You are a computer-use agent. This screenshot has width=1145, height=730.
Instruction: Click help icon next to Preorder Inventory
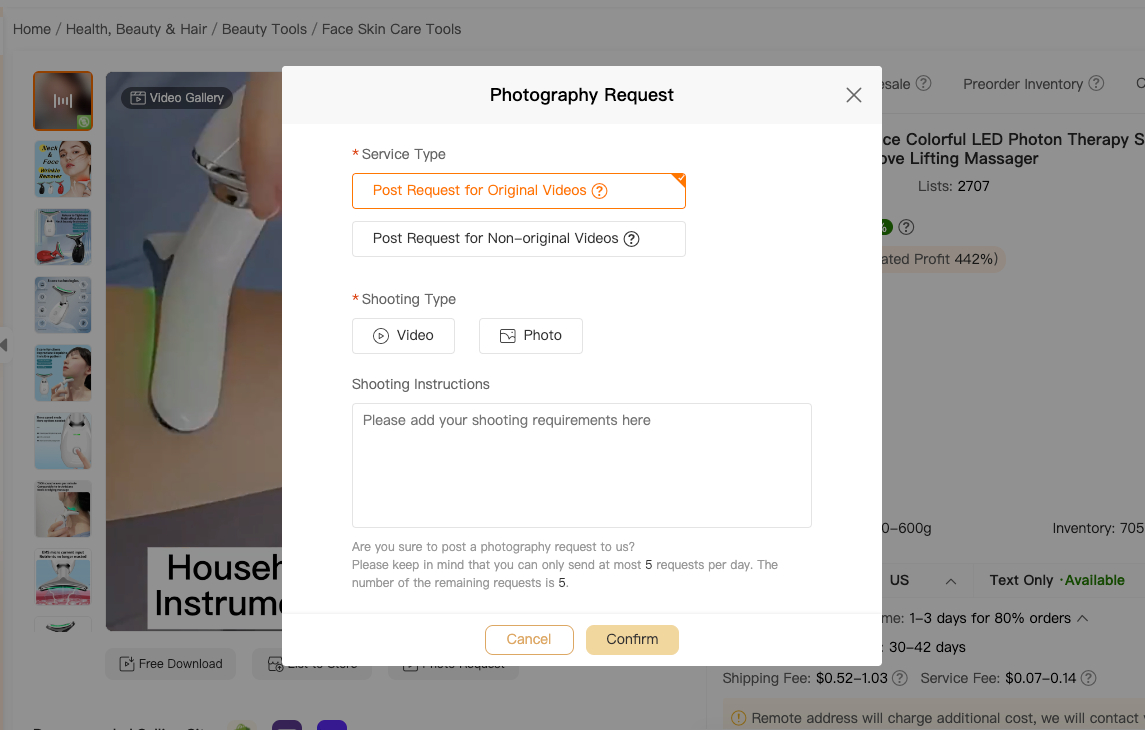click(x=1096, y=84)
